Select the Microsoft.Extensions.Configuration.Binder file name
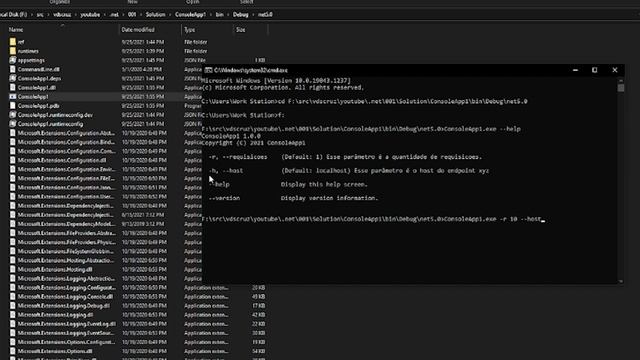 (66, 142)
